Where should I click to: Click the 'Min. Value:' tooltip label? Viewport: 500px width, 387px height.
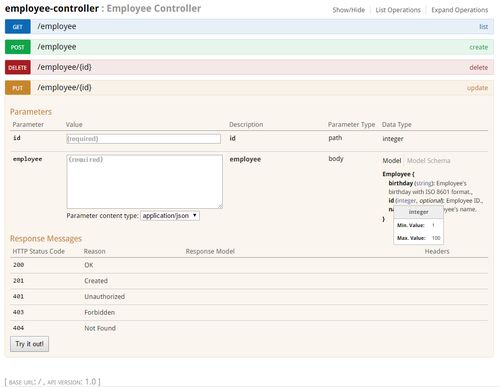tap(411, 225)
